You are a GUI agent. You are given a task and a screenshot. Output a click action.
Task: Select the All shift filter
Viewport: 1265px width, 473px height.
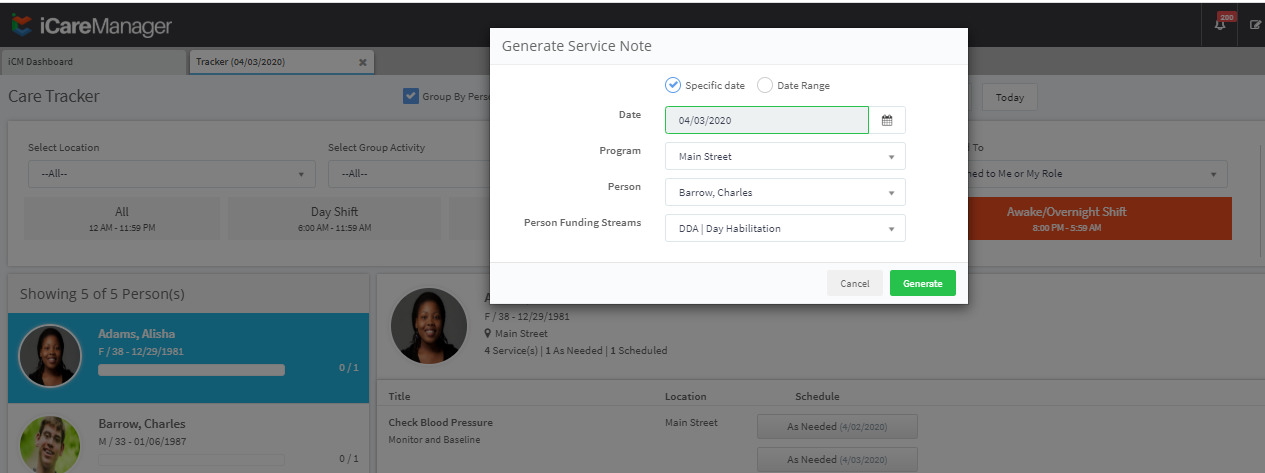click(122, 218)
